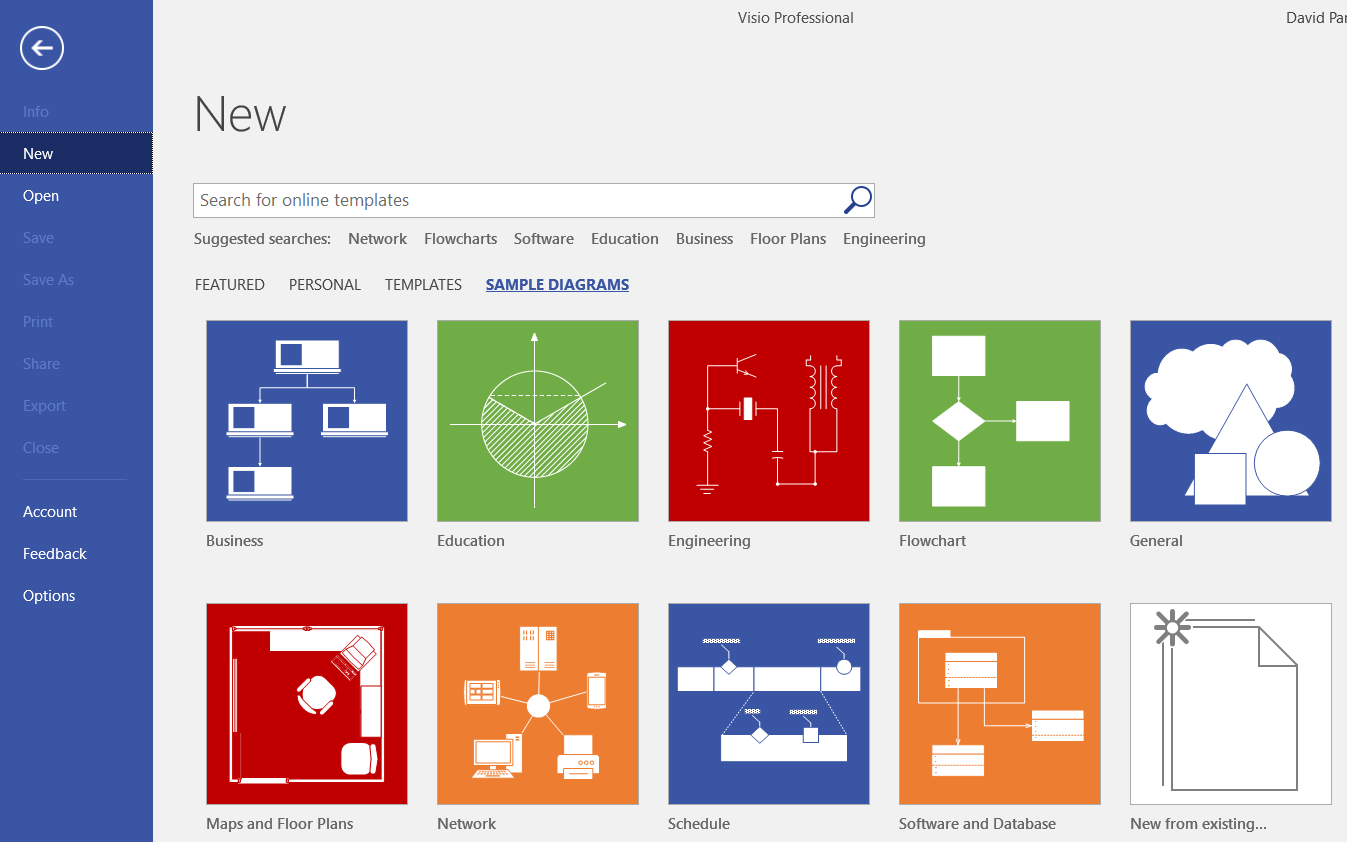
Task: Open the Business sample diagram thumbnail
Action: point(307,421)
